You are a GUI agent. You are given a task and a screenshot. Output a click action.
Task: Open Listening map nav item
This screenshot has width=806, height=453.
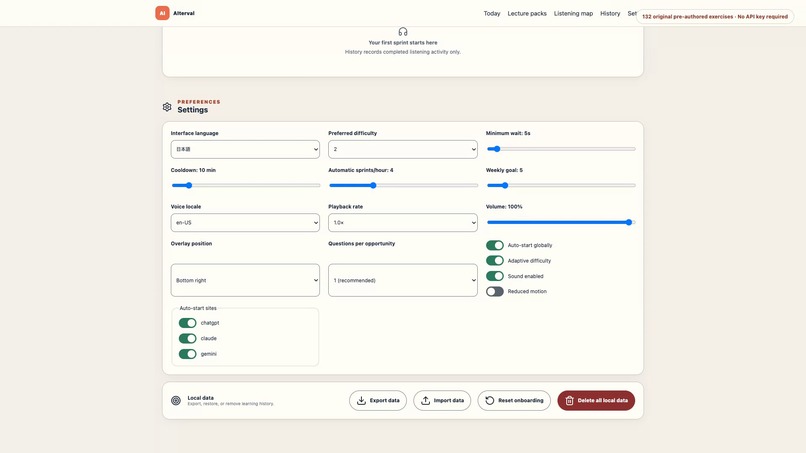tap(573, 13)
